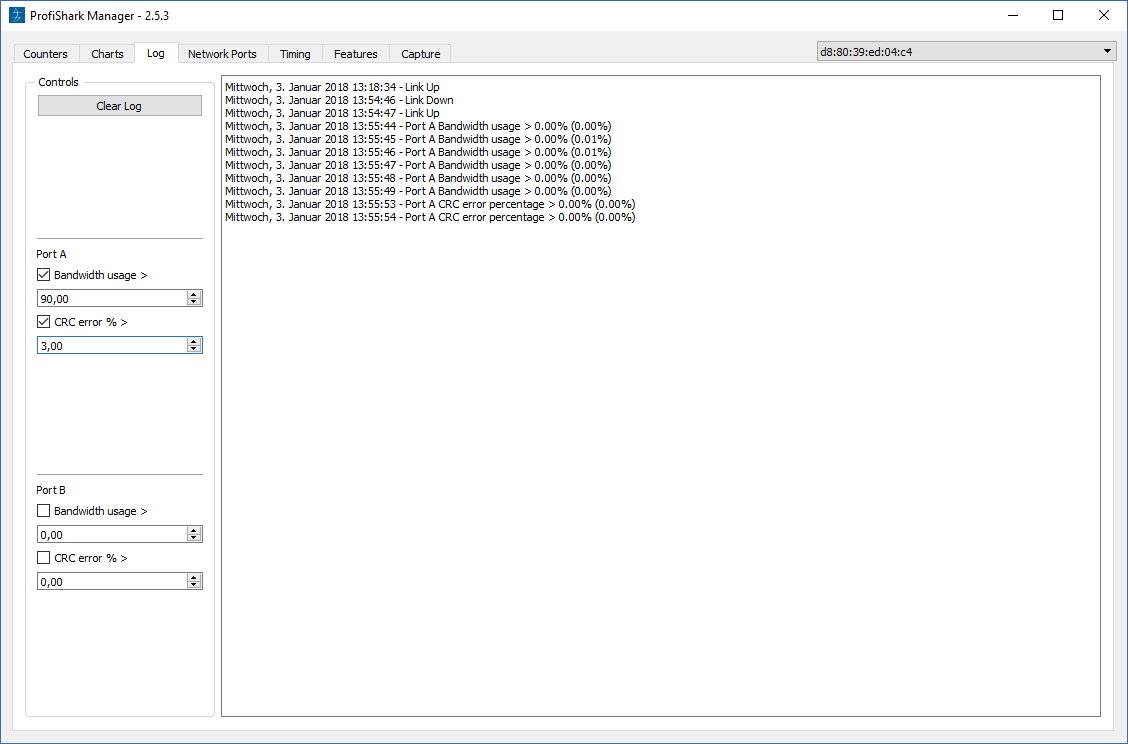Click the Port A CRC error field 3,00
The image size is (1128, 744).
(110, 345)
